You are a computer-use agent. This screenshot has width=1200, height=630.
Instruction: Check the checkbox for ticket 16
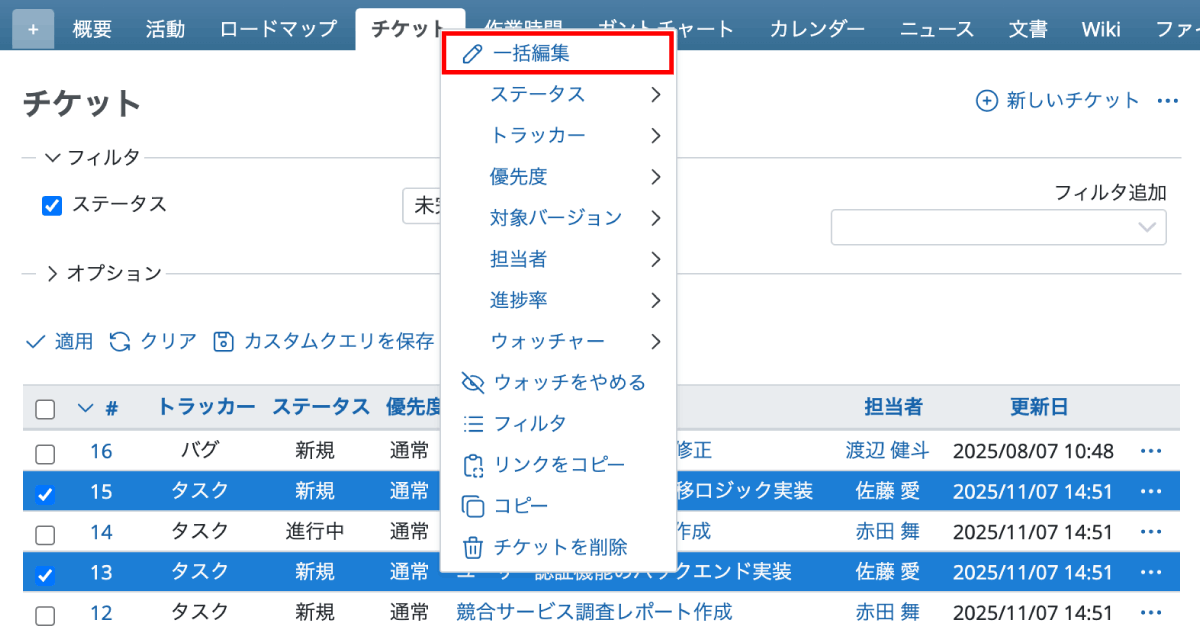pos(45,453)
